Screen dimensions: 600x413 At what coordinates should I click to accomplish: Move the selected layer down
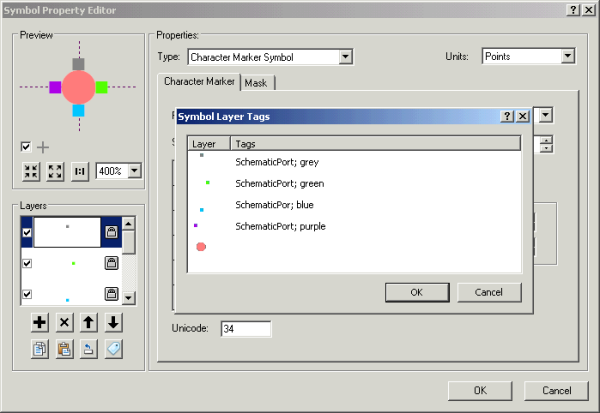coord(113,322)
